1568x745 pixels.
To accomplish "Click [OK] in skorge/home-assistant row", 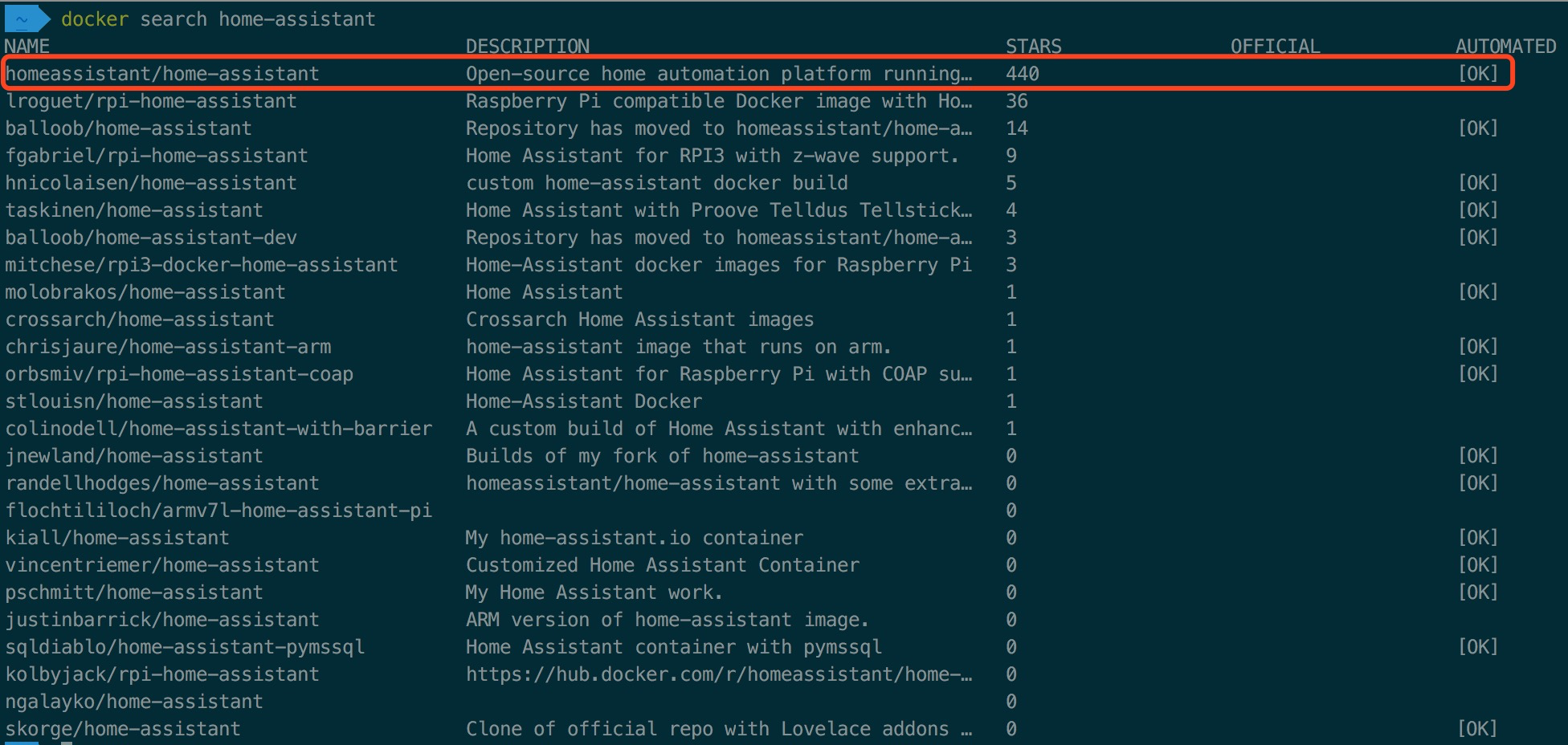I will click(x=1478, y=729).
